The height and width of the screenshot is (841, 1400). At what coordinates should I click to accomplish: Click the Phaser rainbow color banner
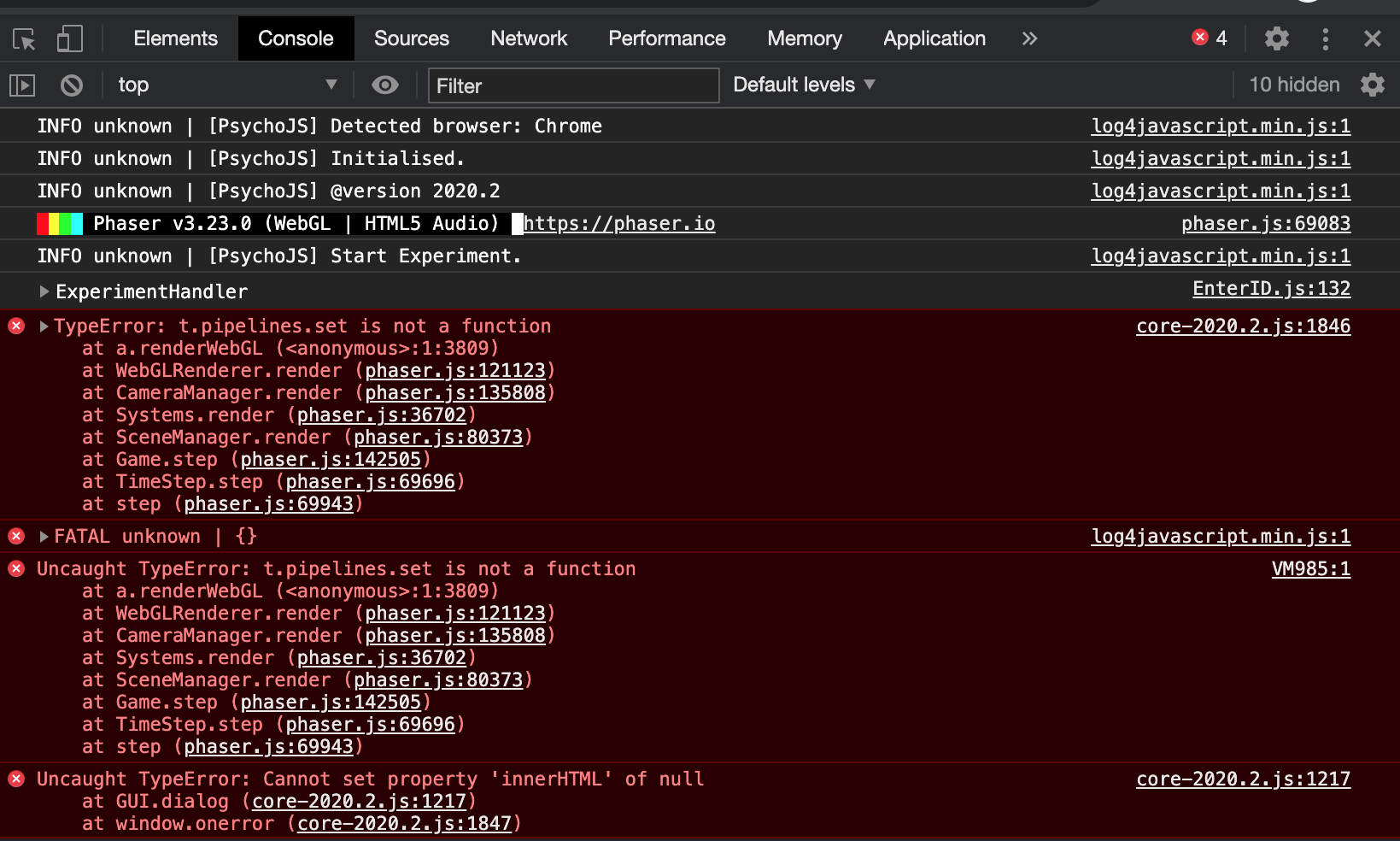click(x=60, y=224)
